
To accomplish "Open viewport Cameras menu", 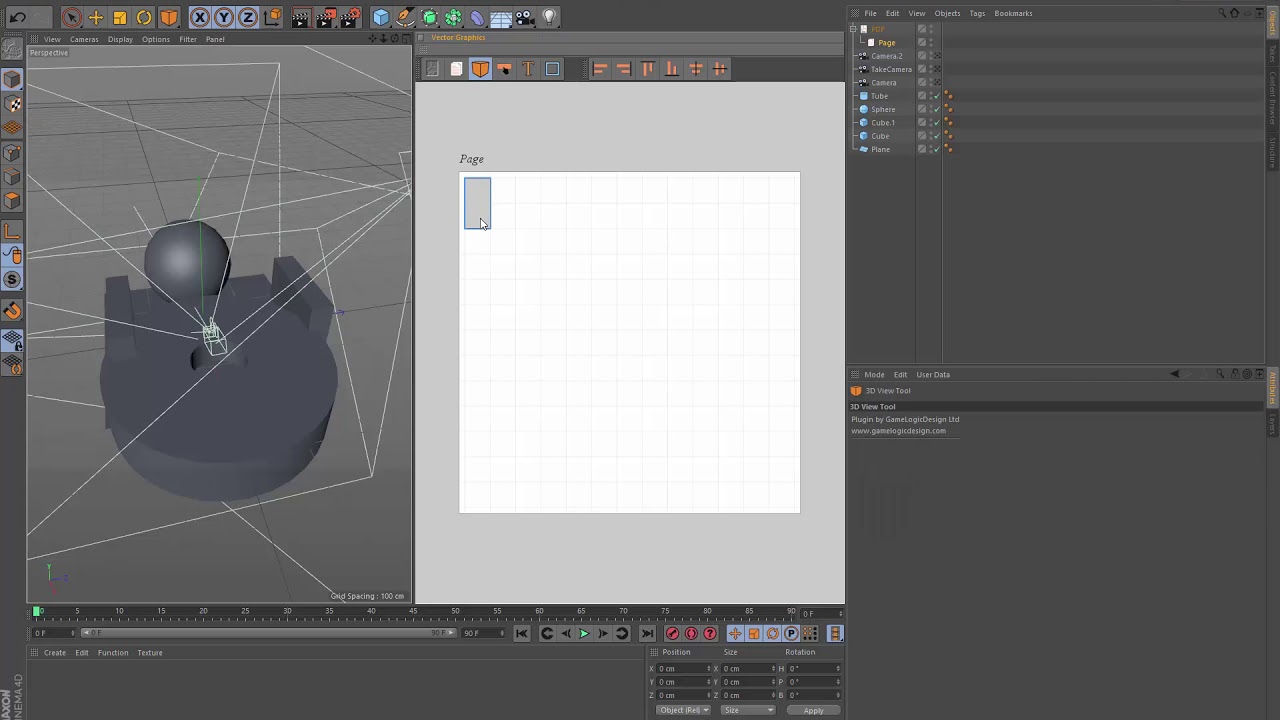I will 84,39.
